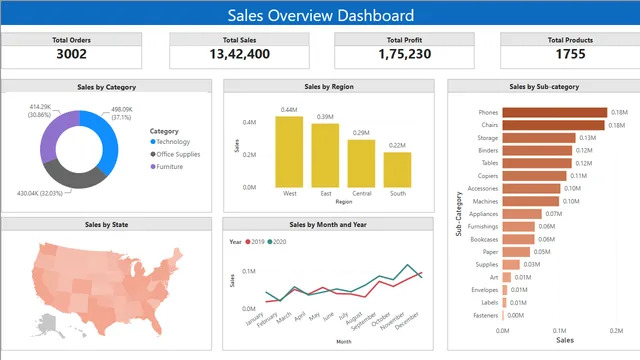
Task: Select the East region bar
Action: click(x=325, y=156)
